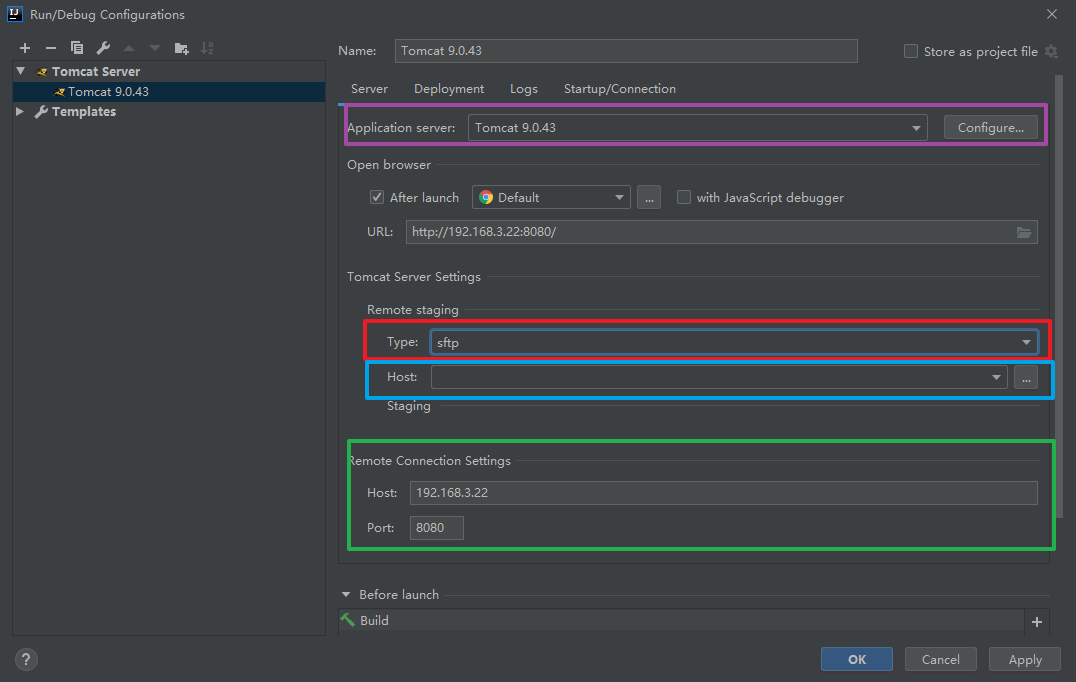This screenshot has height=682, width=1076.
Task: Switch to the Deployment tab
Action: (449, 89)
